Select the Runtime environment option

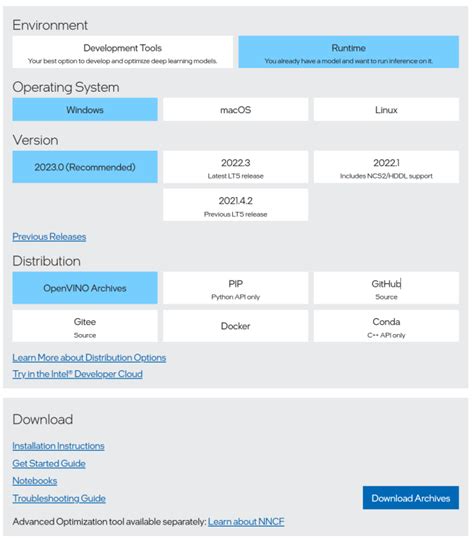click(x=349, y=52)
